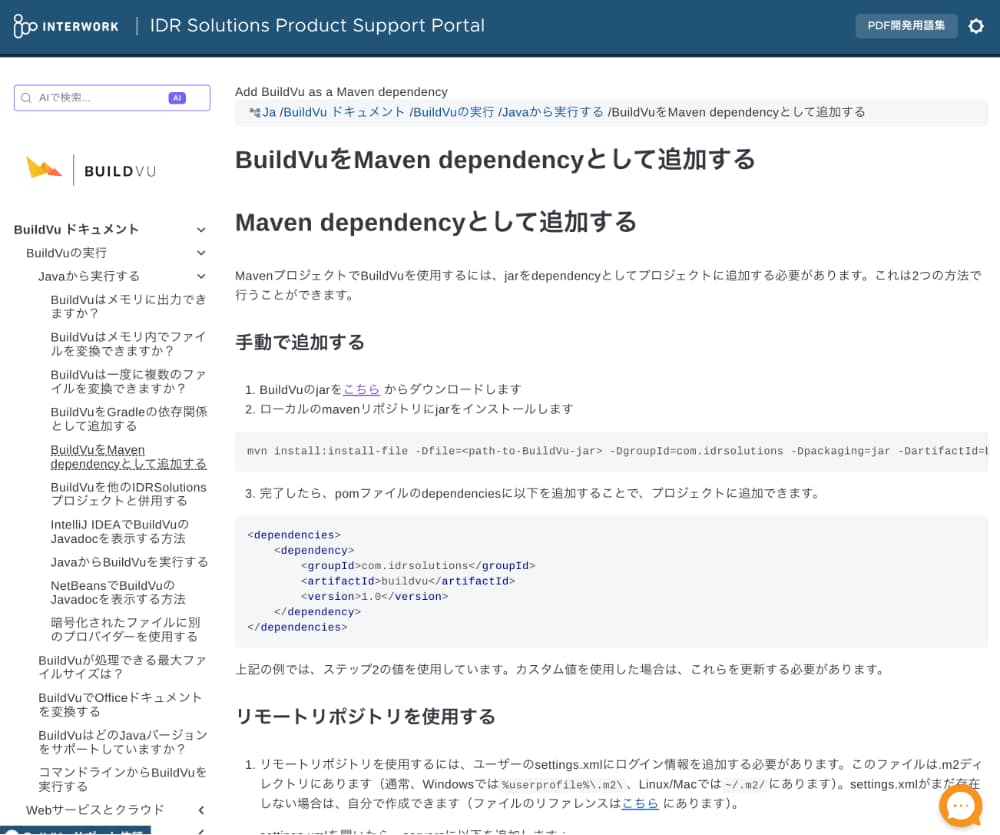The height and width of the screenshot is (835, 1000).
Task: Click the magnifier icon in the search field
Action: pos(28,97)
